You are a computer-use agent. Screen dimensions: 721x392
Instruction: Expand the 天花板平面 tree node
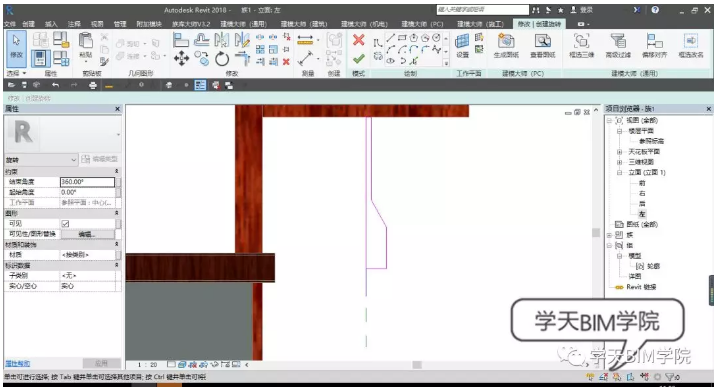(619, 152)
